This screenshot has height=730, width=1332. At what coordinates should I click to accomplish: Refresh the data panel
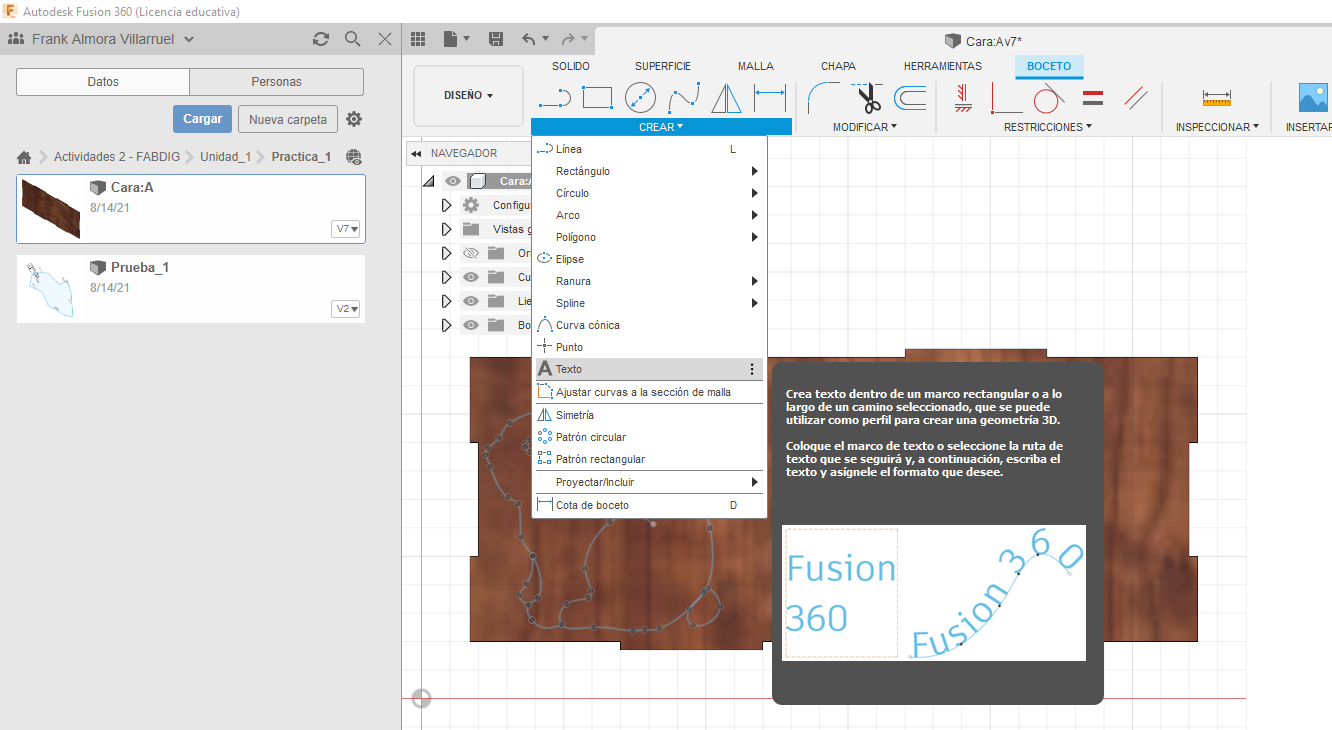(320, 39)
